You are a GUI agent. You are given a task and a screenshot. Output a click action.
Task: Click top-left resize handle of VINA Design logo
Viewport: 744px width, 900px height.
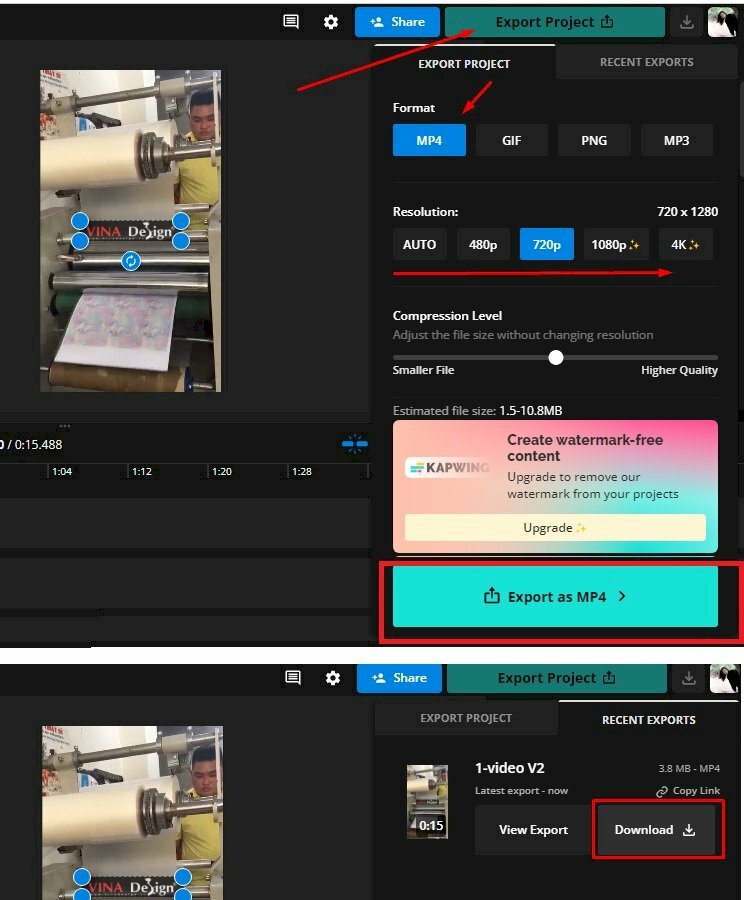click(80, 220)
